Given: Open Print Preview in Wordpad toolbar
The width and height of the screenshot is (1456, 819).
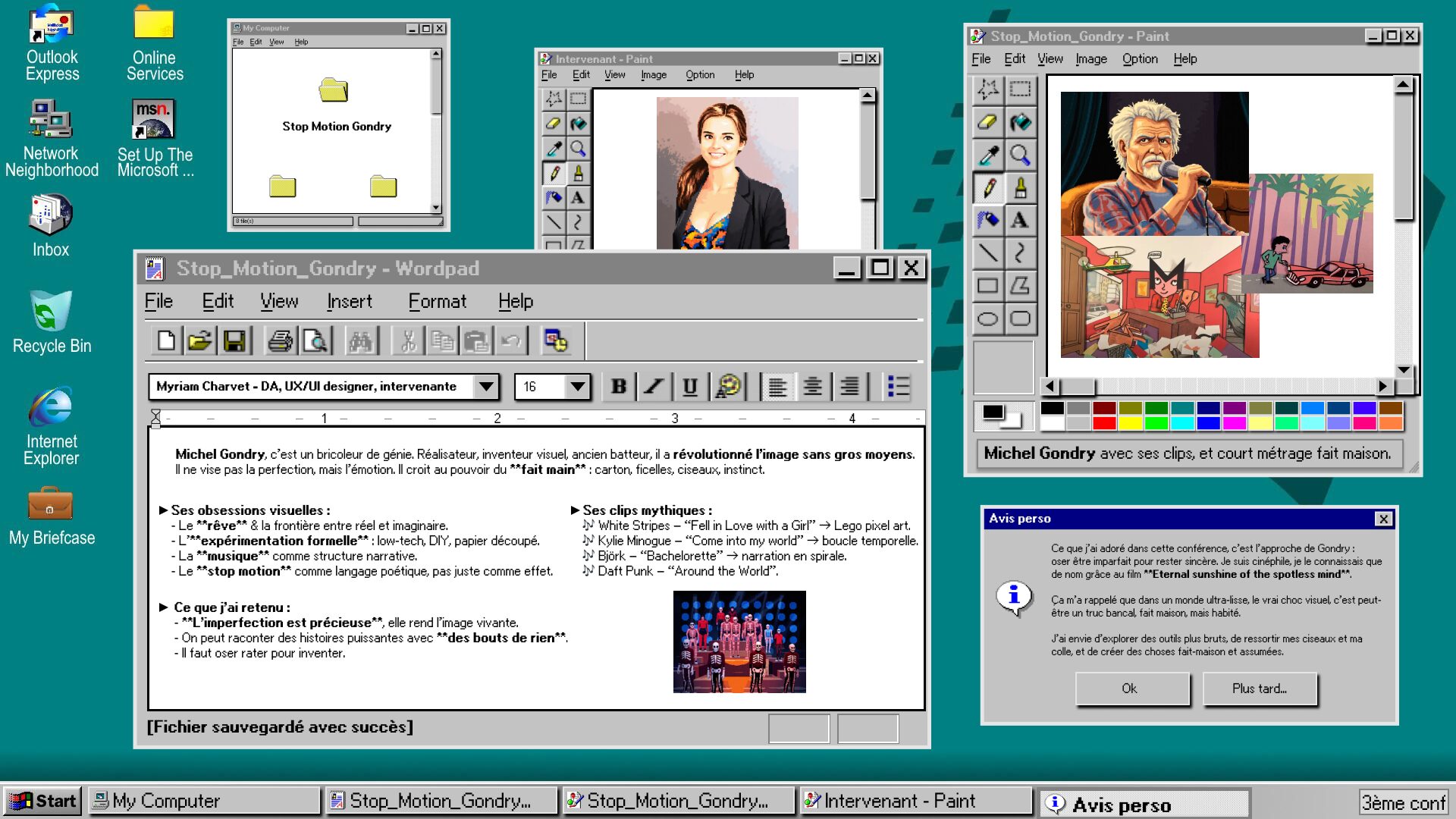Looking at the screenshot, I should [x=315, y=341].
